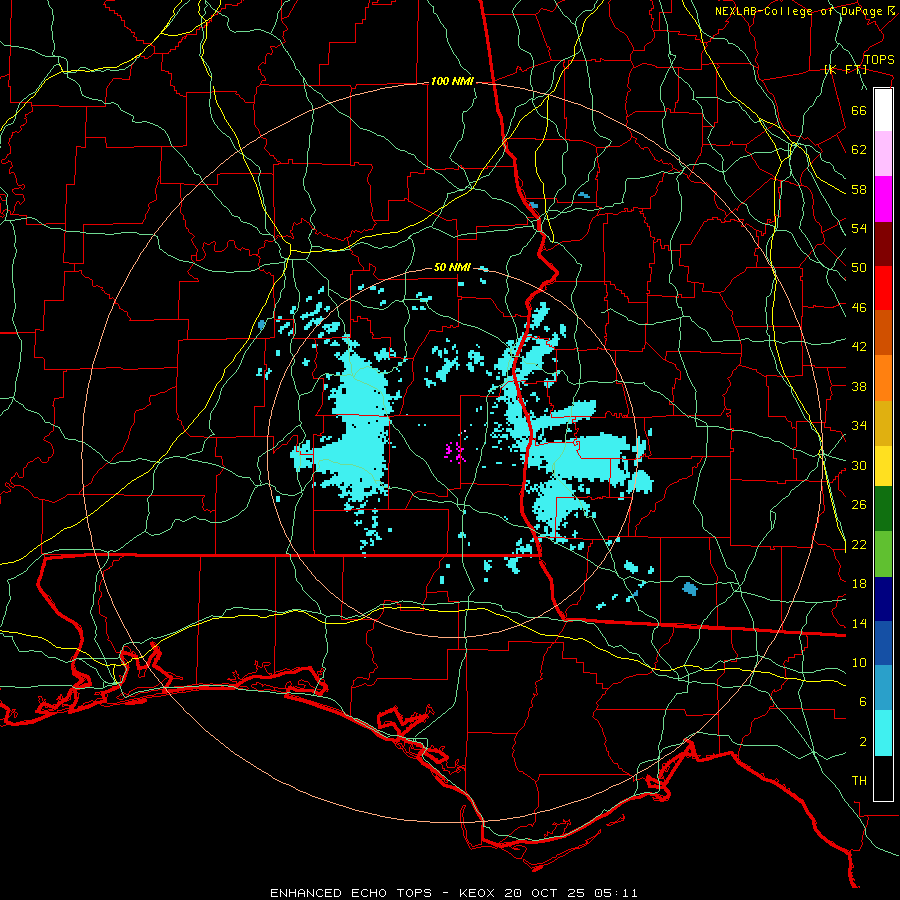Pick the navy blue legend swatch
The width and height of the screenshot is (900, 900).
pos(883,599)
